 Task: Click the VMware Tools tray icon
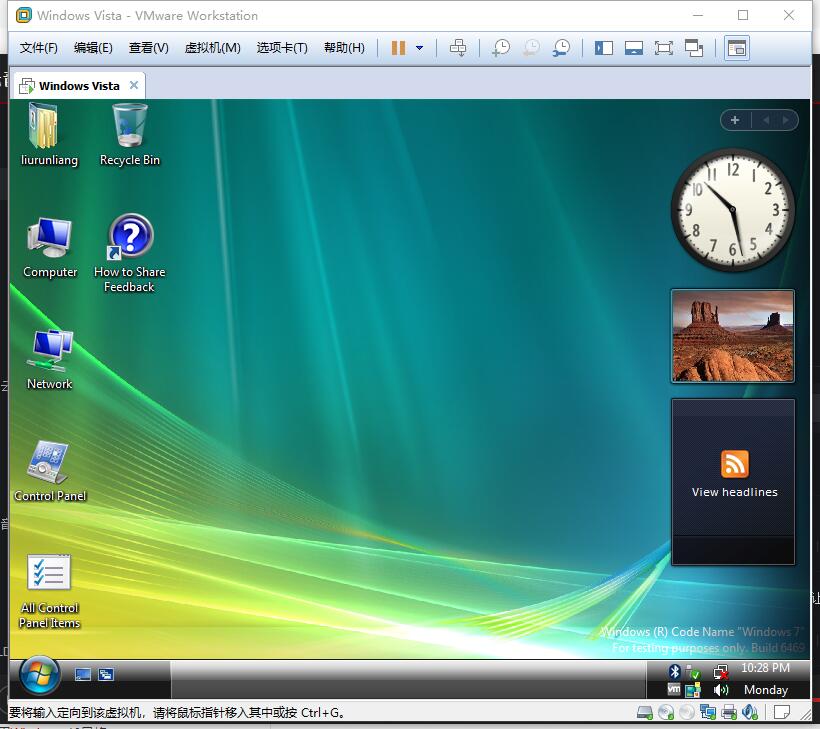(x=674, y=690)
